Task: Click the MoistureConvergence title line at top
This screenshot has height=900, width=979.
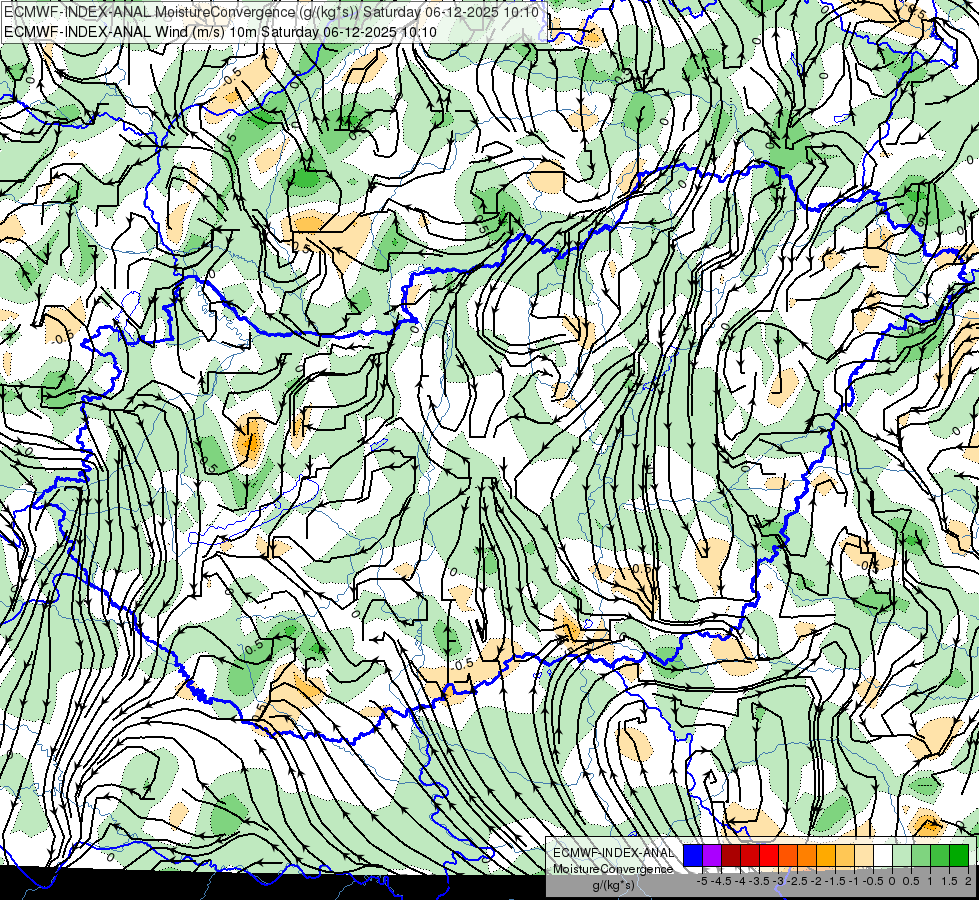Action: [x=272, y=12]
